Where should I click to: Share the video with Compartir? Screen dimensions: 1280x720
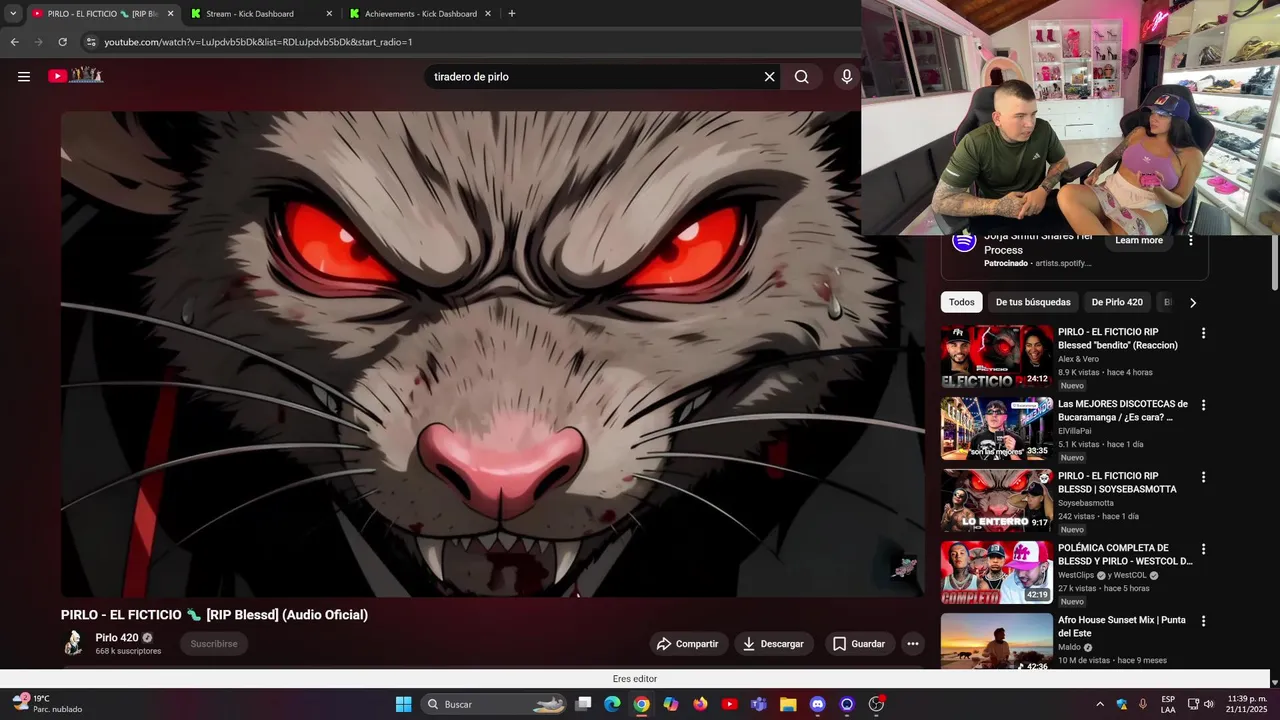(x=687, y=644)
